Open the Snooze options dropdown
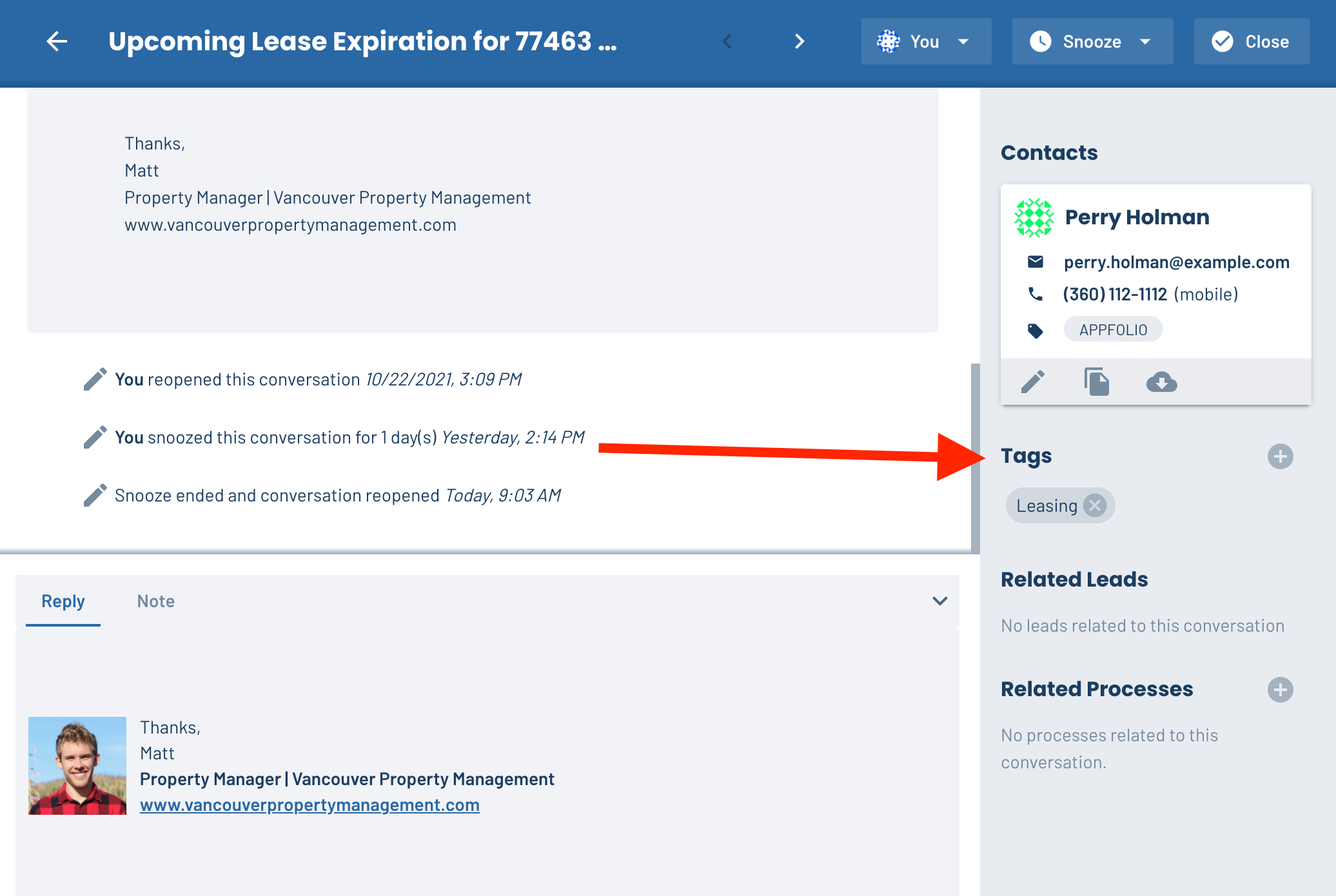1336x896 pixels. pyautogui.click(x=1092, y=41)
